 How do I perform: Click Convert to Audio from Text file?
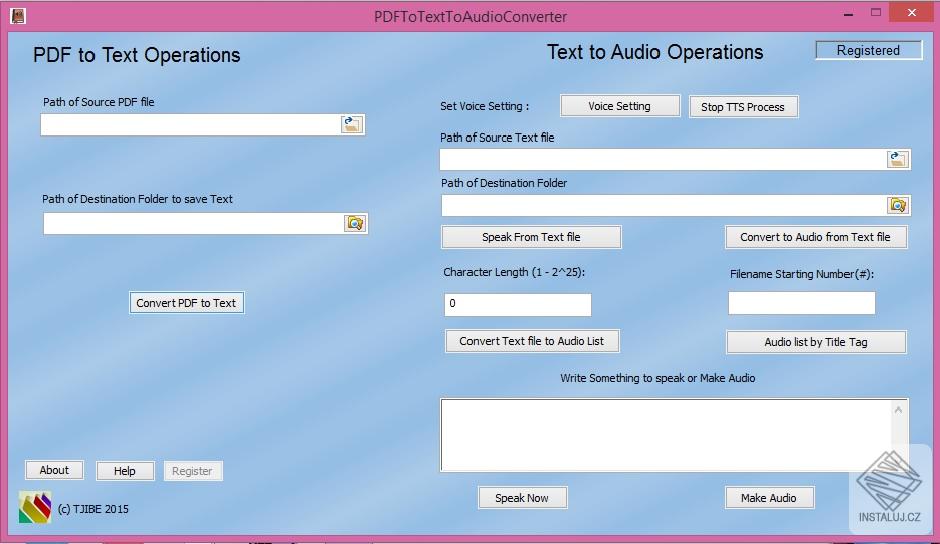click(815, 237)
